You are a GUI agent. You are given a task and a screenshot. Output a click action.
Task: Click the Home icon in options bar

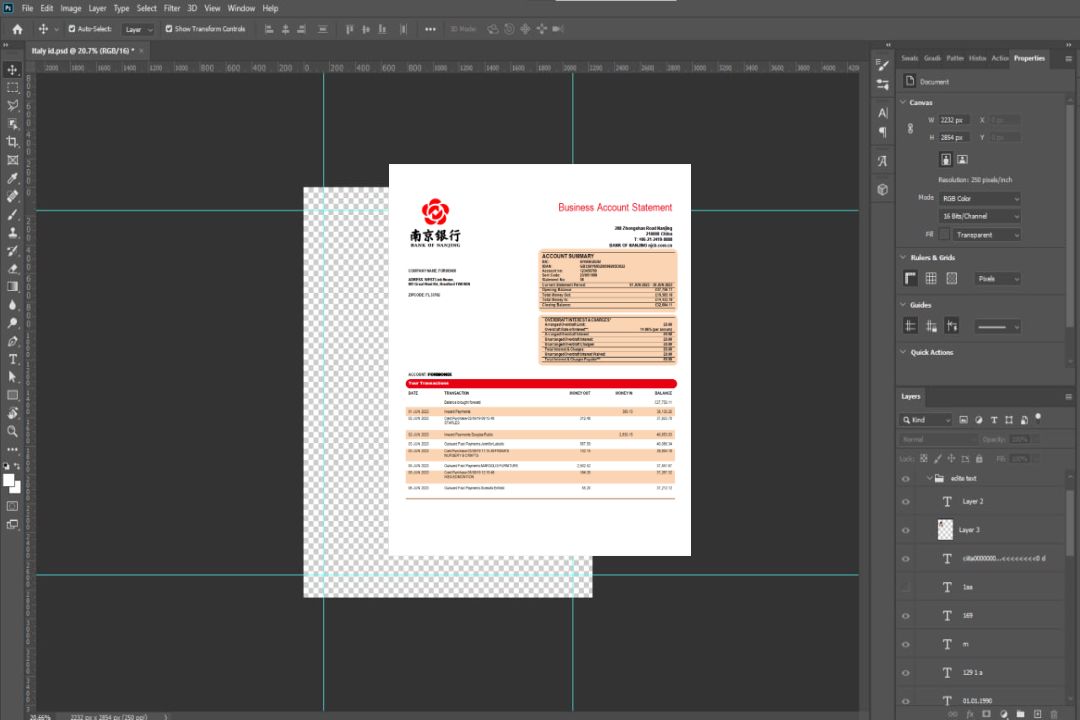click(17, 29)
